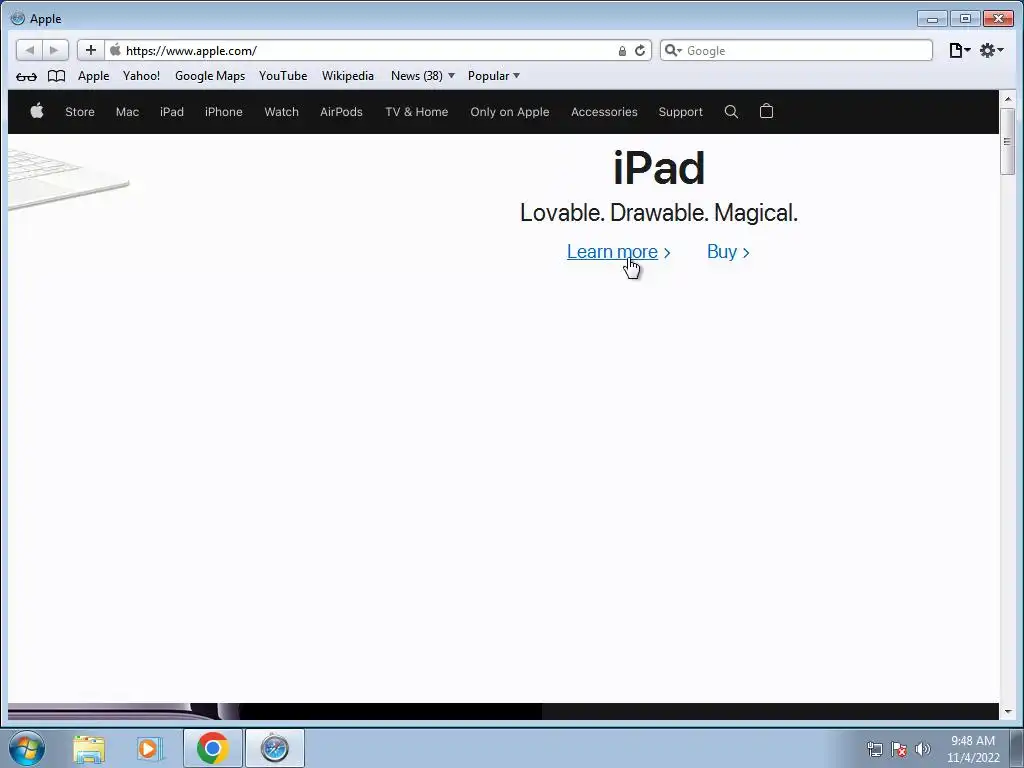Select the Safari compass icon in taskbar
The width and height of the screenshot is (1024, 768).
(x=274, y=748)
